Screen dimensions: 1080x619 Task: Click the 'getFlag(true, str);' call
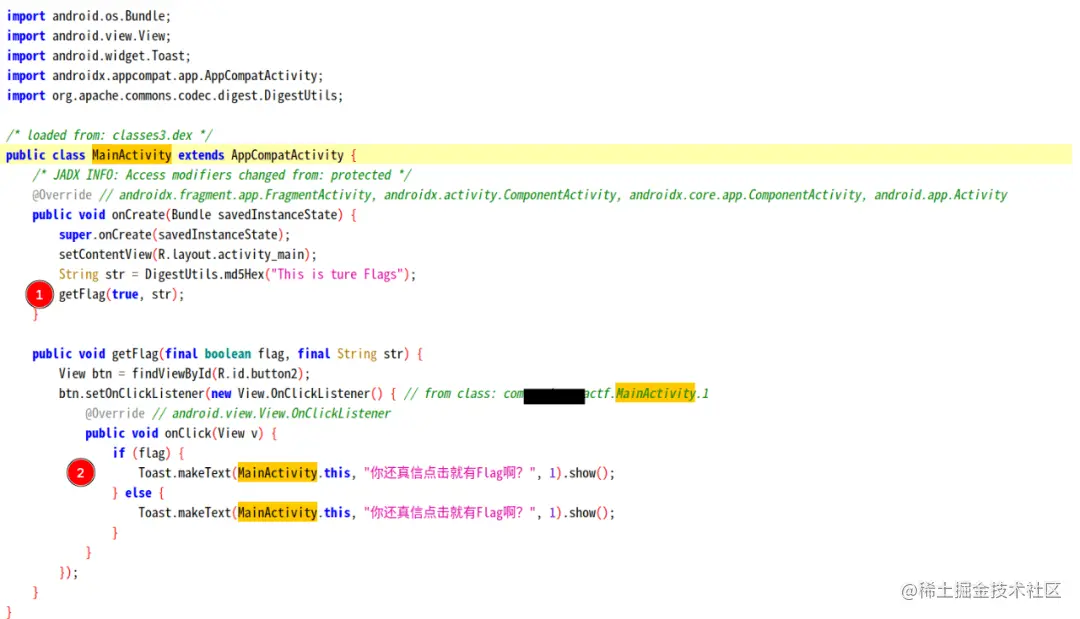121,294
